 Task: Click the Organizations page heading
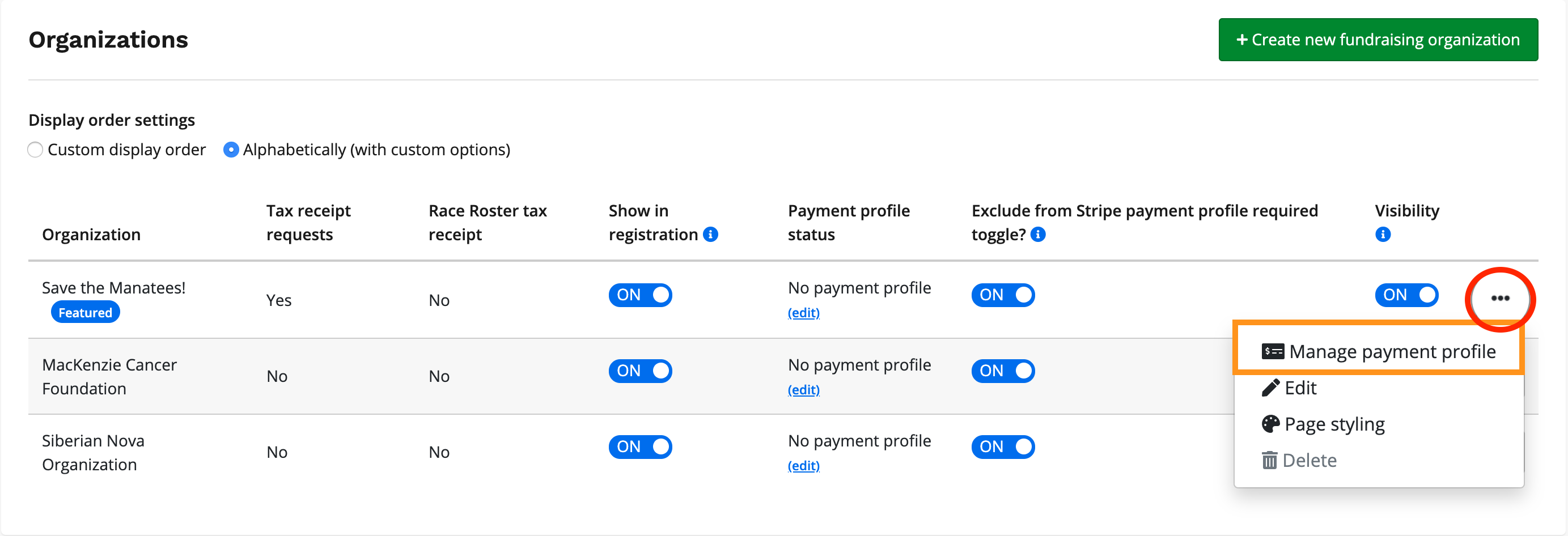pos(108,40)
